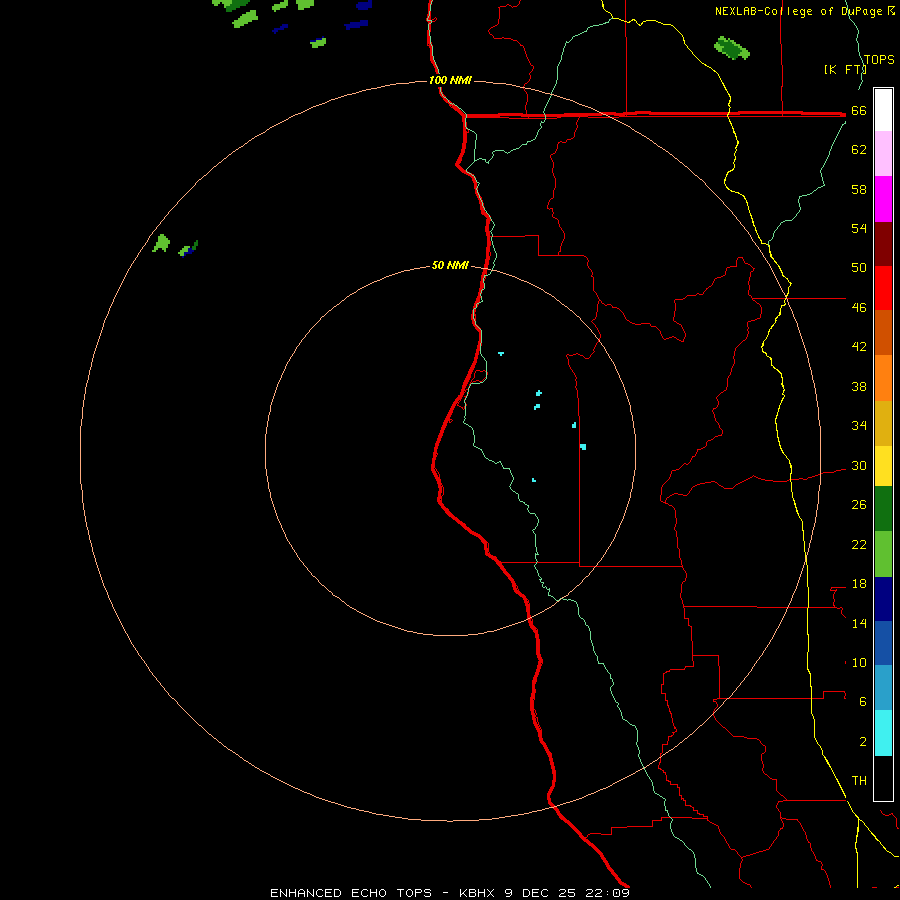Click the "2" legend value
Viewport: 900px width, 900px height.
tap(863, 742)
